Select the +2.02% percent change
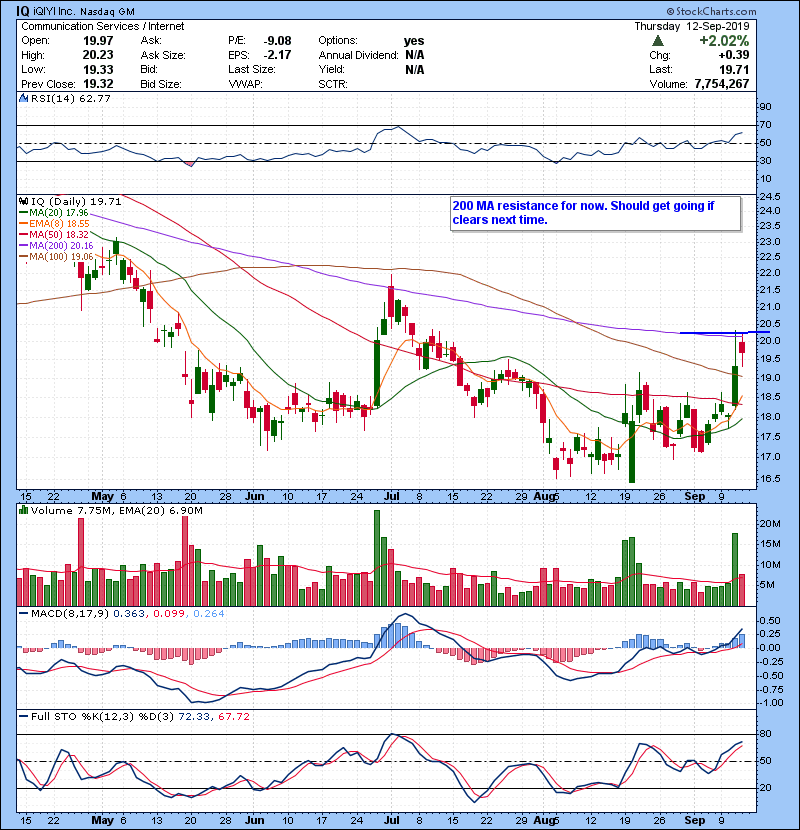 coord(724,41)
